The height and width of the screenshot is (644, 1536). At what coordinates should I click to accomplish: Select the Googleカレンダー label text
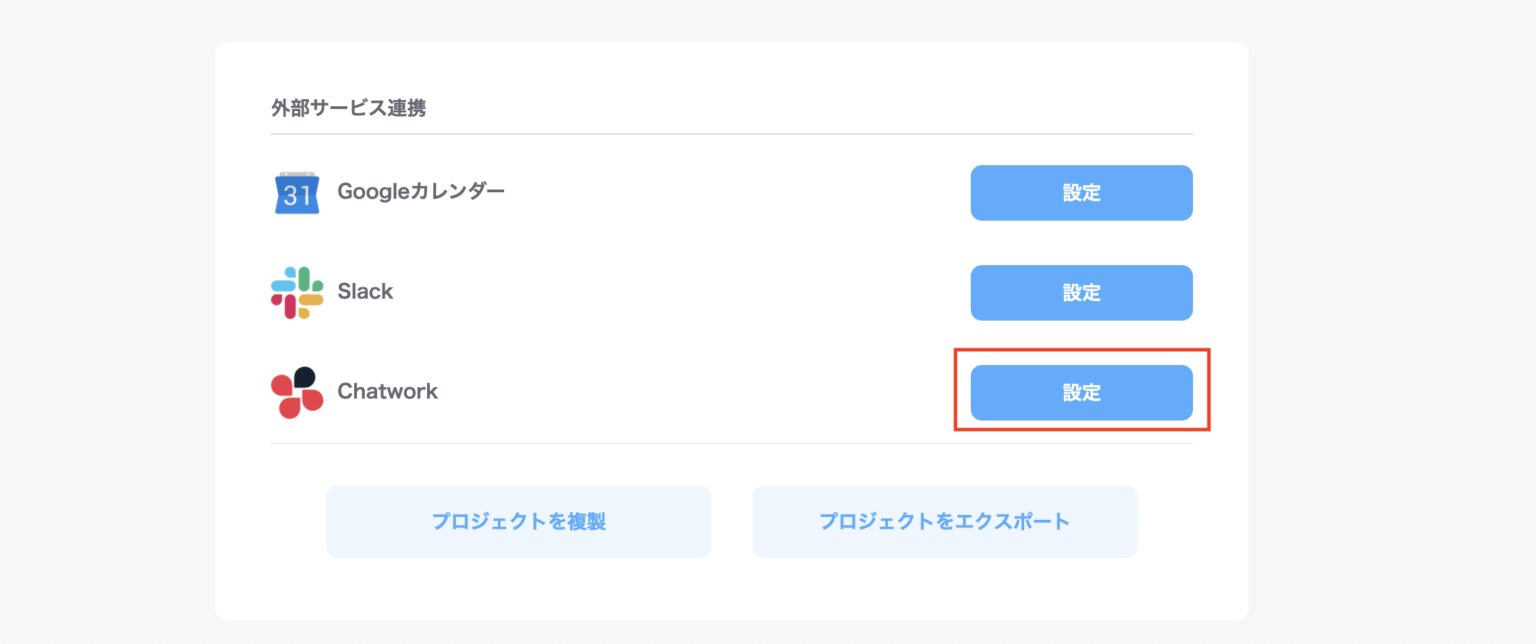(x=421, y=191)
